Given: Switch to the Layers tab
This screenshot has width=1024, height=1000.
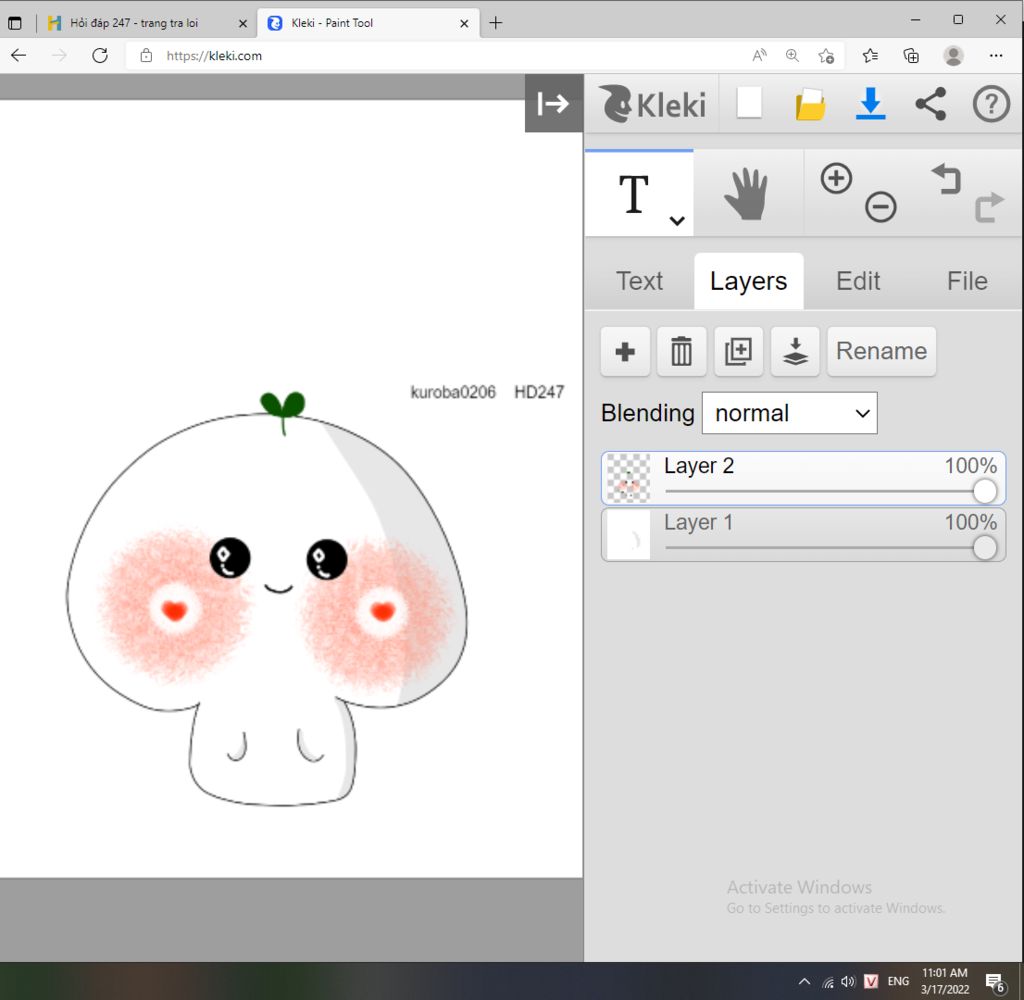Looking at the screenshot, I should pos(748,281).
